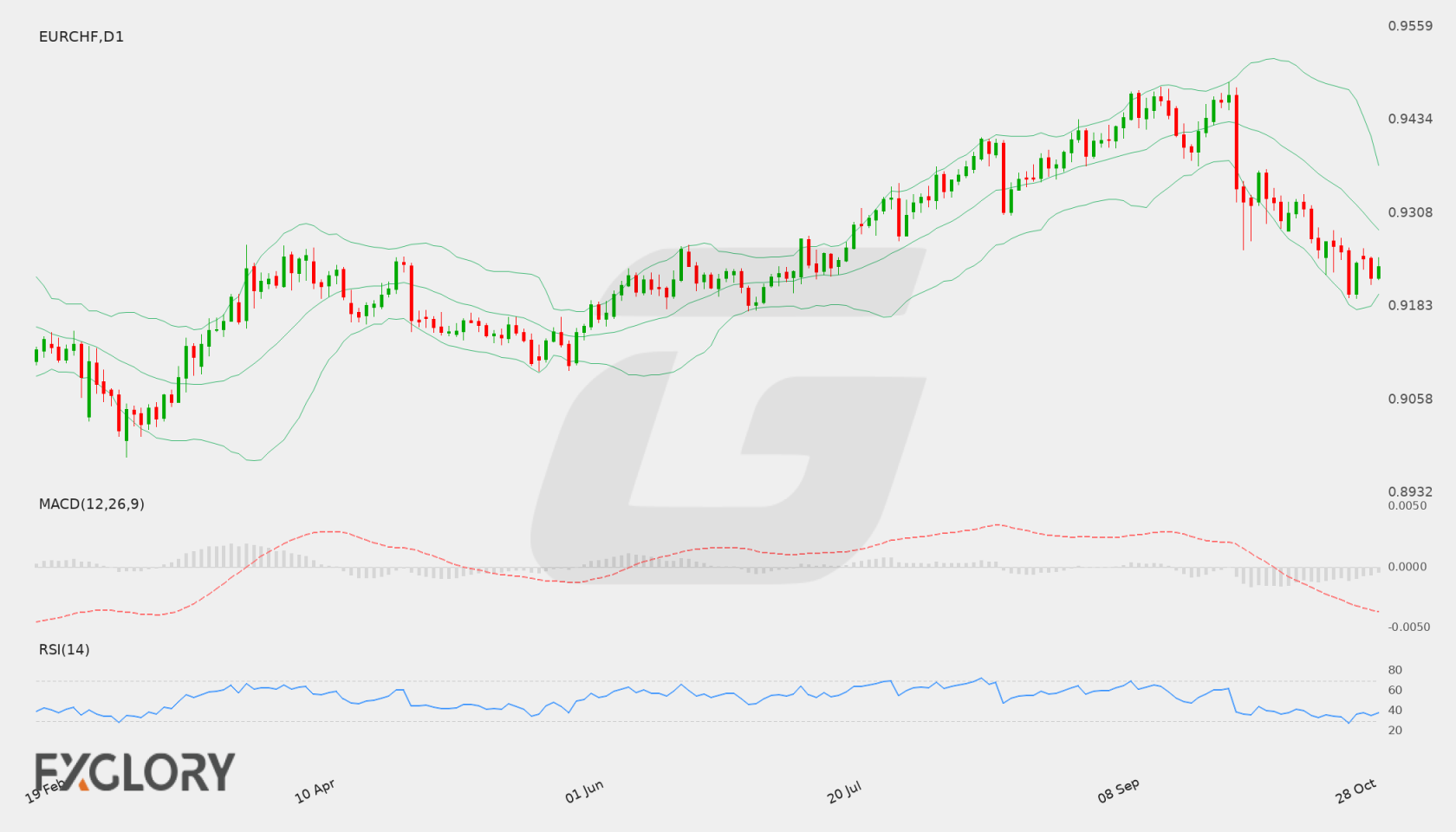Click the 19 Feb date label
This screenshot has width=1456, height=832.
point(45,790)
